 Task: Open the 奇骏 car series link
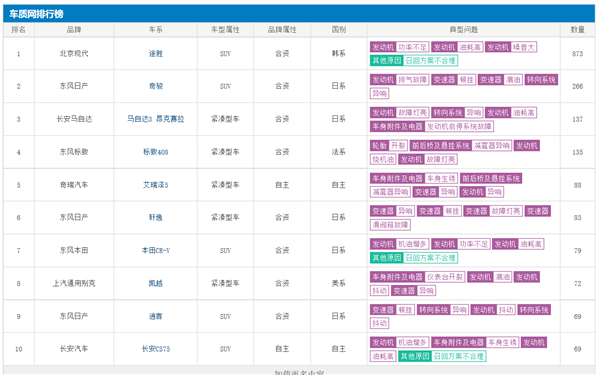coord(155,86)
